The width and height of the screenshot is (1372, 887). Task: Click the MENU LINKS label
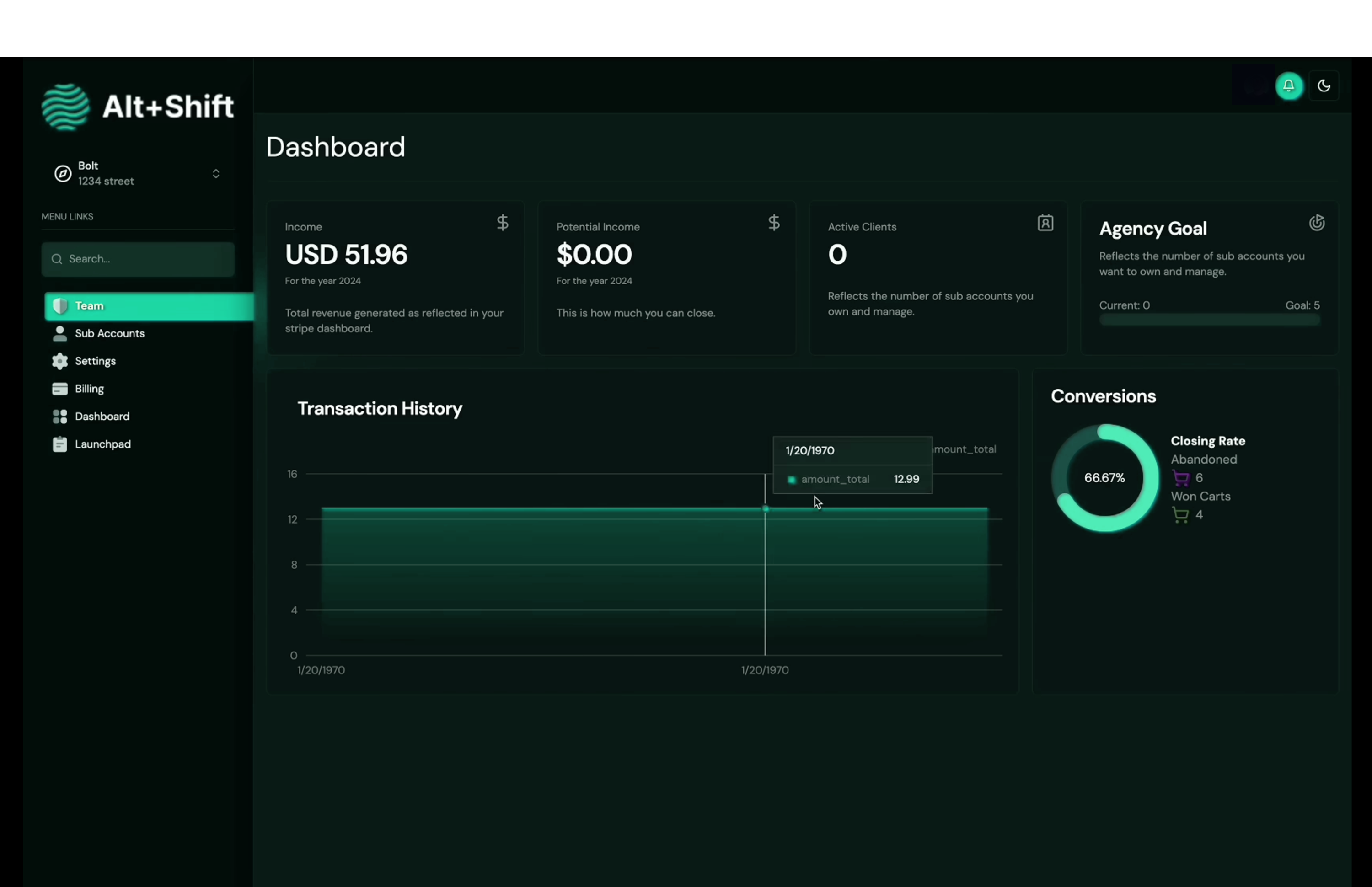[x=67, y=217]
